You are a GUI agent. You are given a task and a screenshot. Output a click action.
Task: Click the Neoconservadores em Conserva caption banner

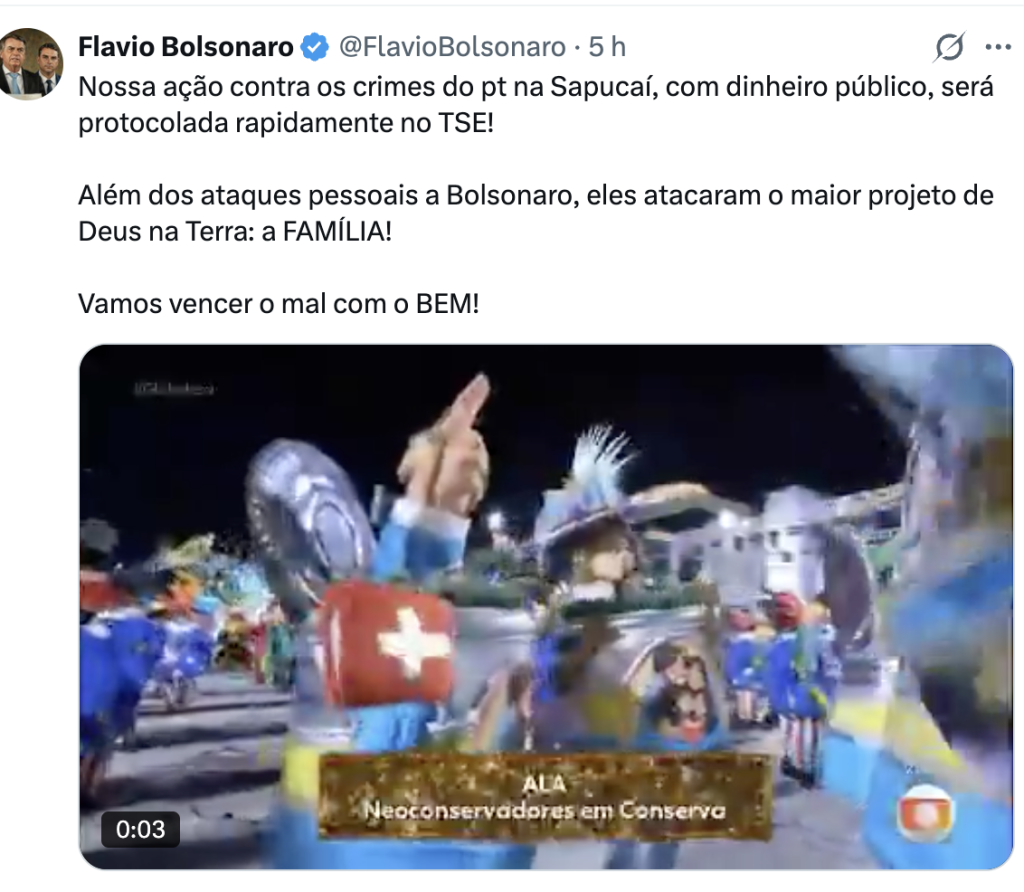[x=545, y=797]
